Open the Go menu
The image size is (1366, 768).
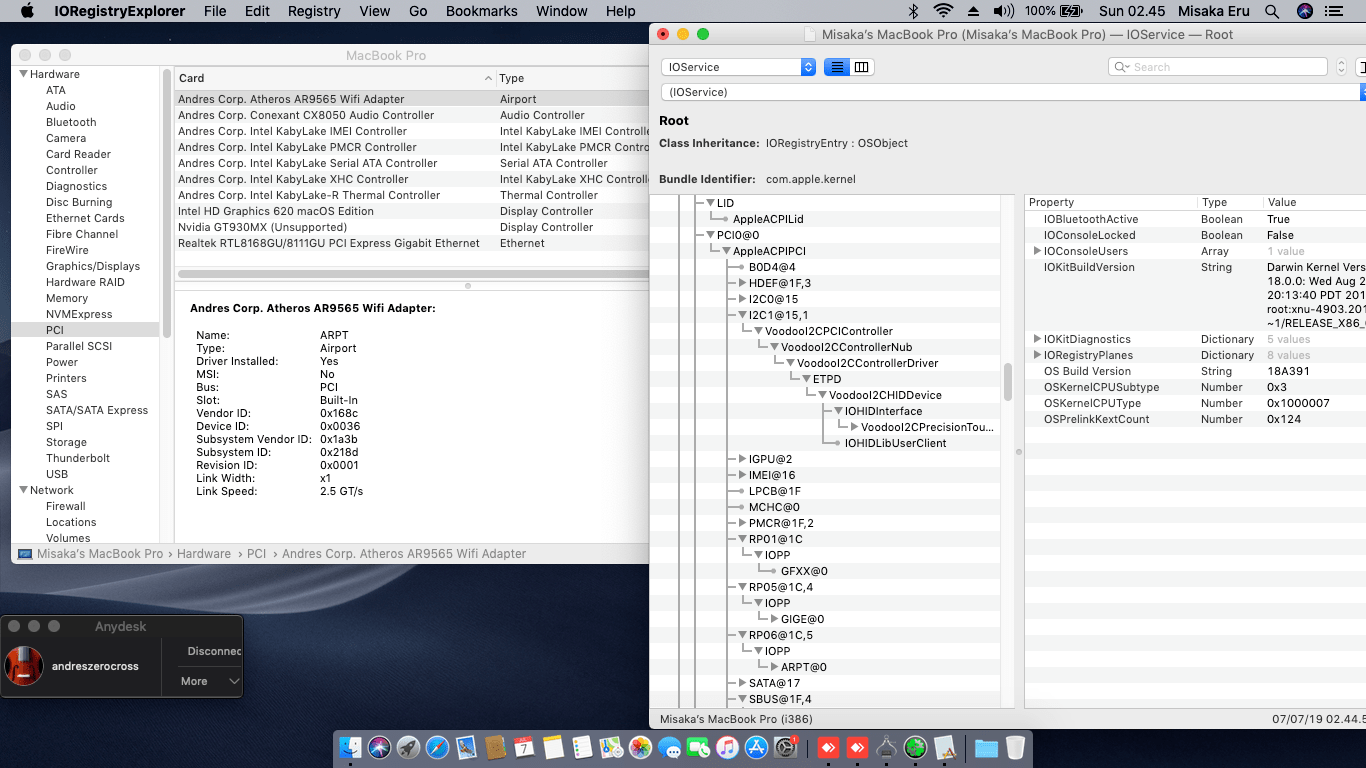coord(418,11)
